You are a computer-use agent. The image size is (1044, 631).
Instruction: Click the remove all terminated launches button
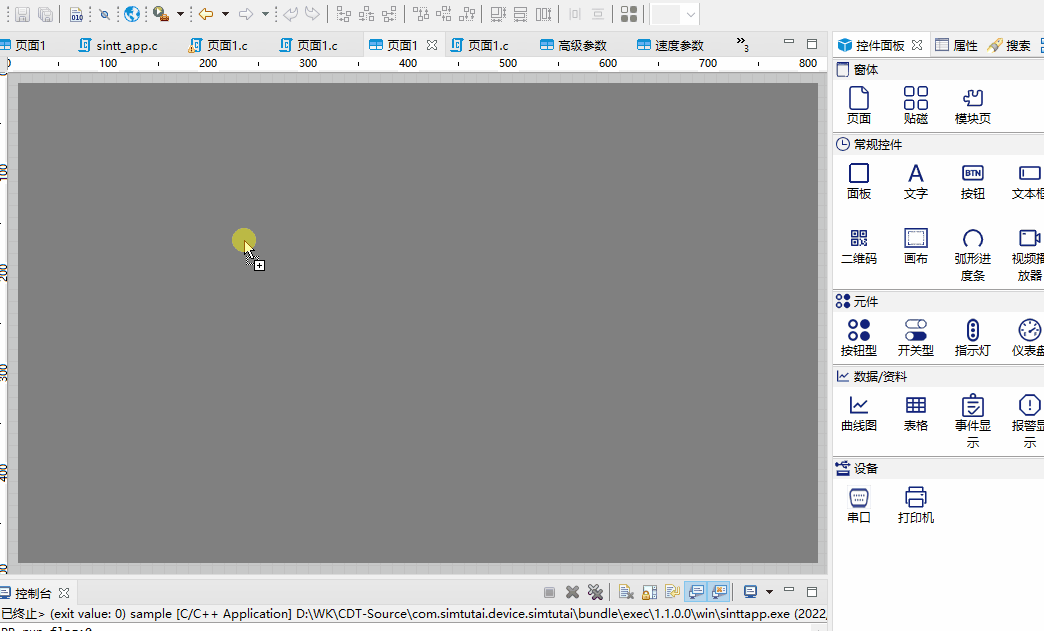[595, 592]
